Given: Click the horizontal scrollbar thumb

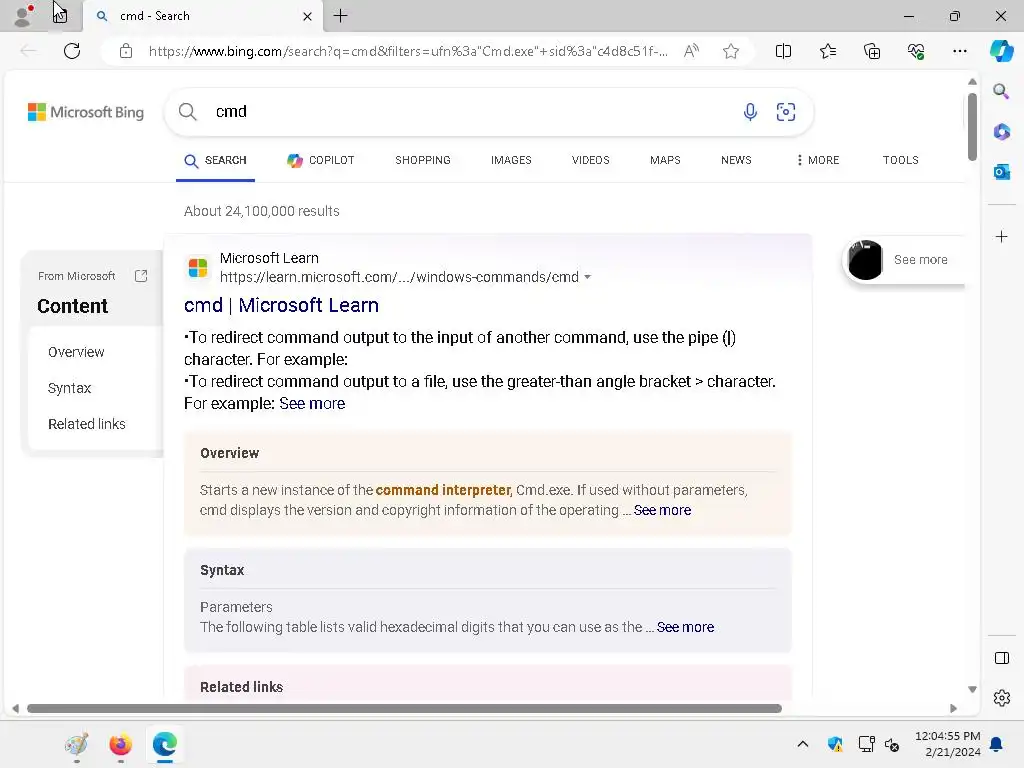Looking at the screenshot, I should click(x=404, y=709).
